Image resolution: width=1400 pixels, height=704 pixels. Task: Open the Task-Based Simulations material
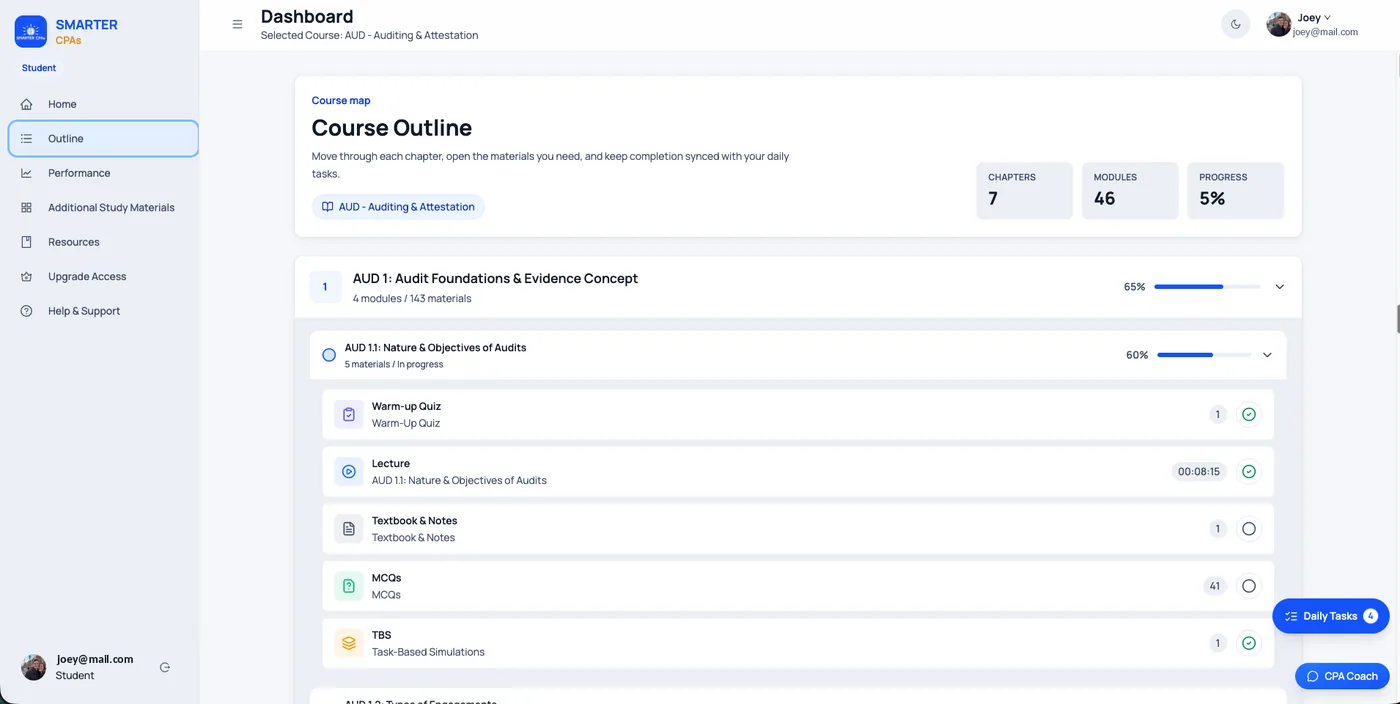(798, 643)
